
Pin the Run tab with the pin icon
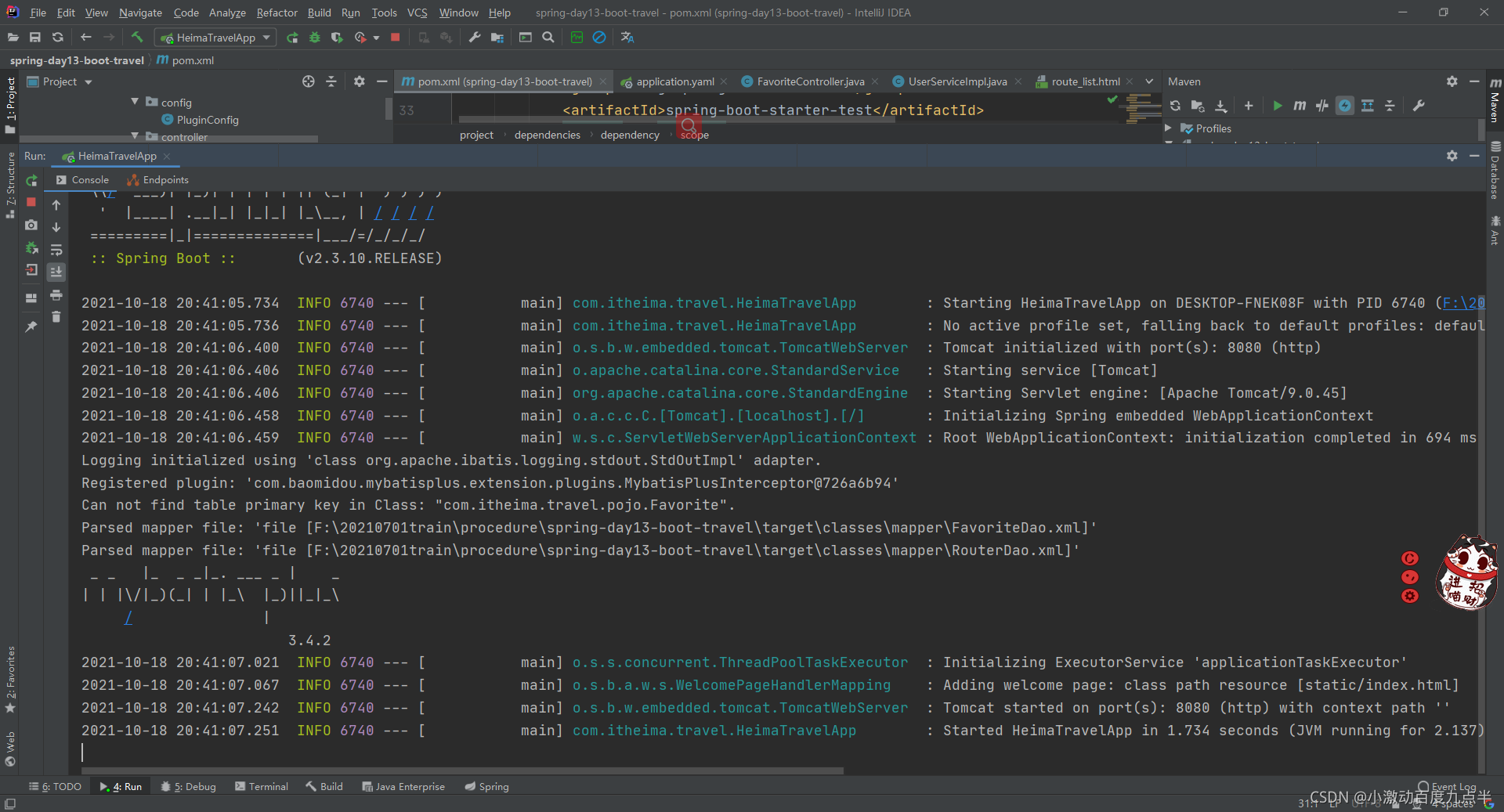(31, 327)
